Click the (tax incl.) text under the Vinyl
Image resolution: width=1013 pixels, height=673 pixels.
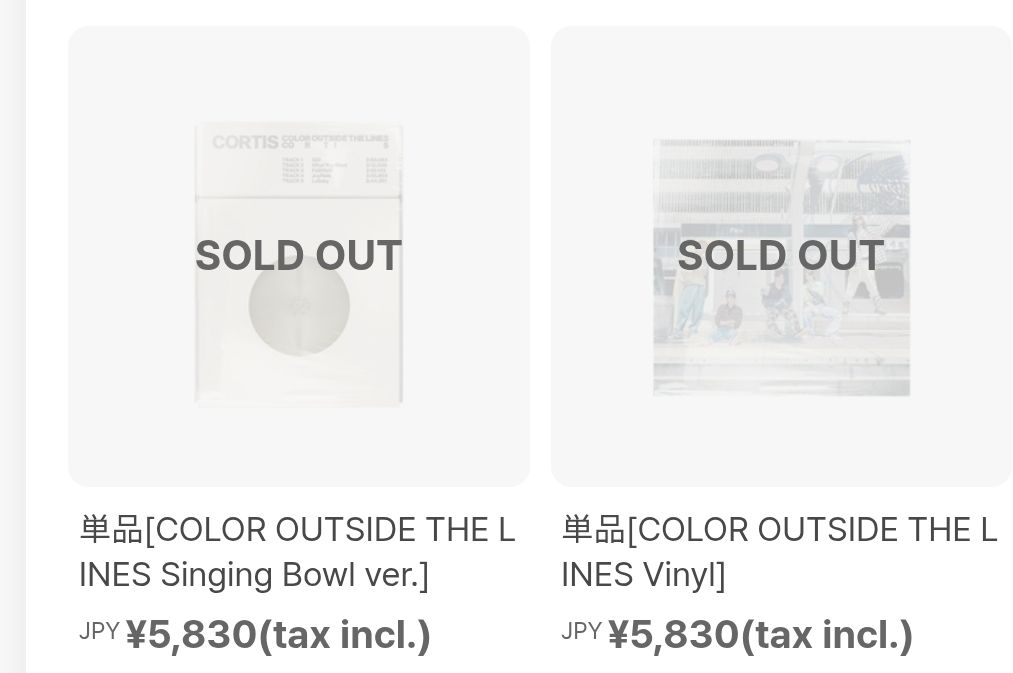click(827, 635)
